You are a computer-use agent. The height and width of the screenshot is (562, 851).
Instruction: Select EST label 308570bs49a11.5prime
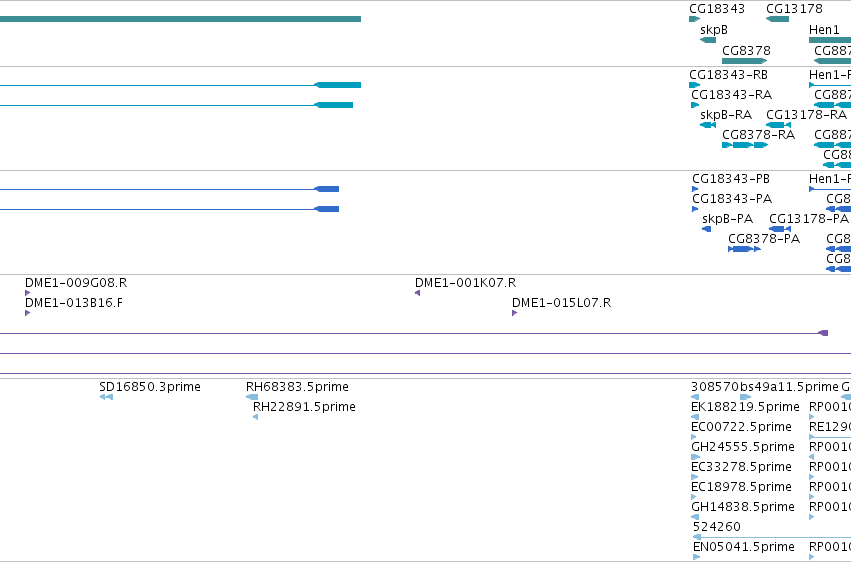tap(765, 387)
